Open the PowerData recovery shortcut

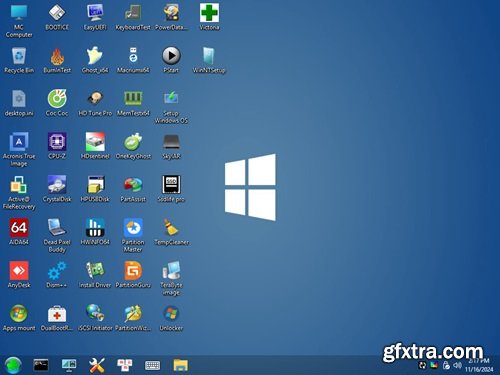tap(171, 17)
